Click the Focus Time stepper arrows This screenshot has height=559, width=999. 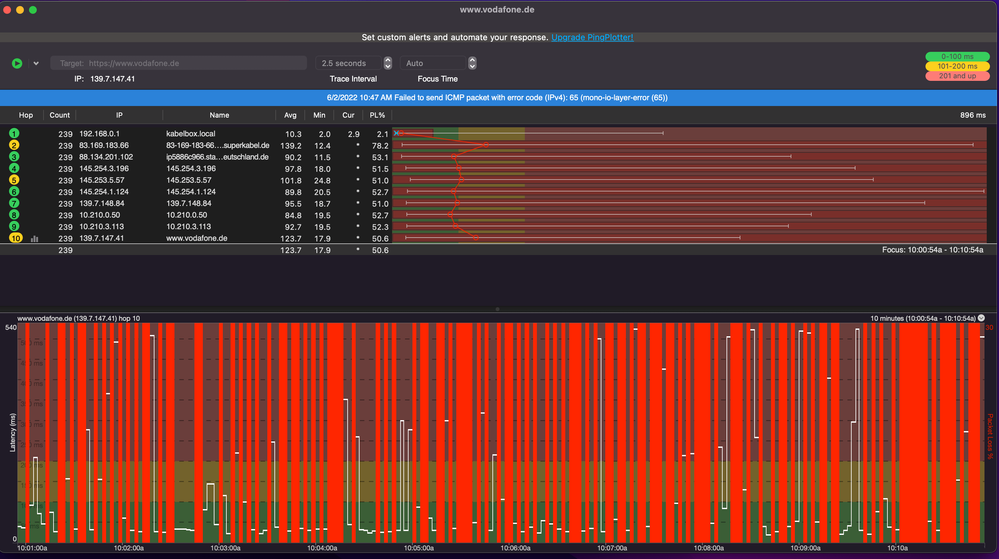click(472, 63)
